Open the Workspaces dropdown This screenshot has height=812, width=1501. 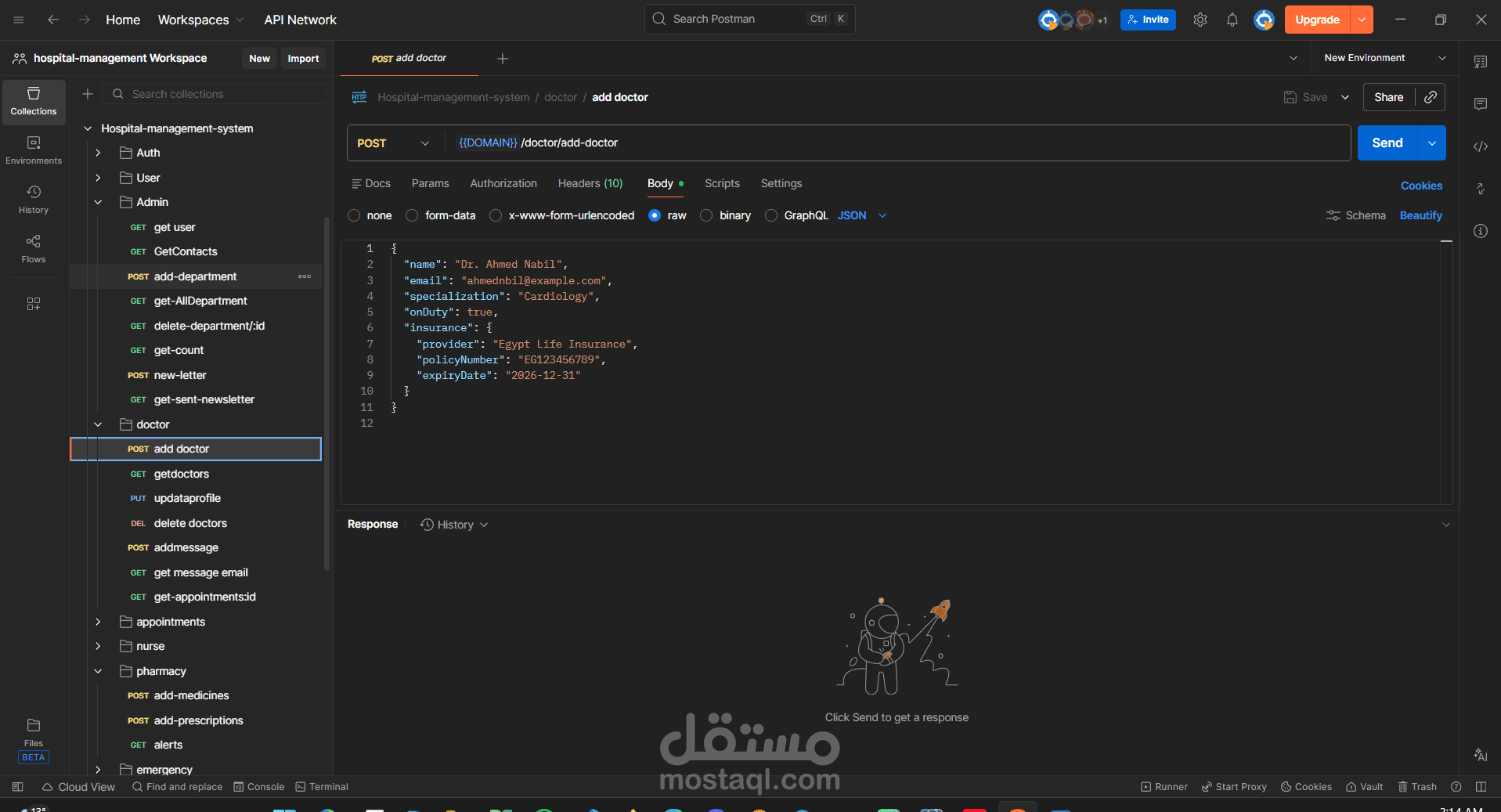point(200,20)
